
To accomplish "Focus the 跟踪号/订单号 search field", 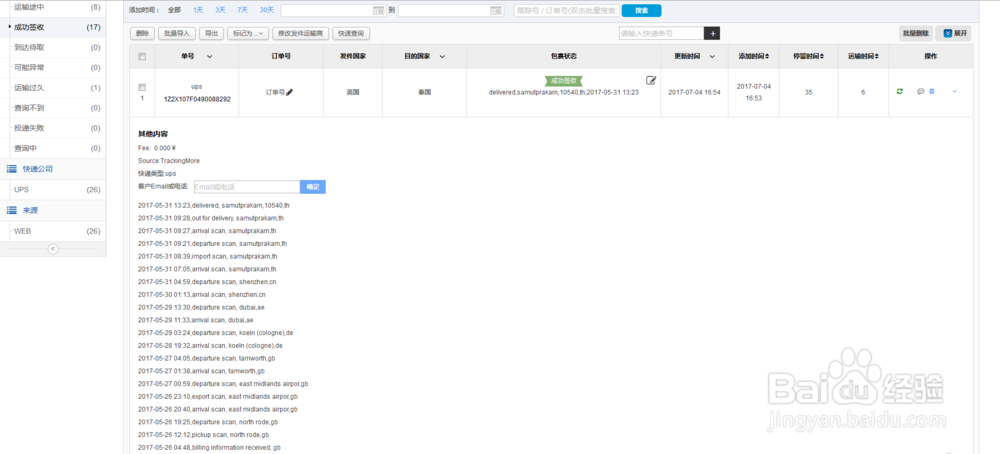I will [x=565, y=10].
